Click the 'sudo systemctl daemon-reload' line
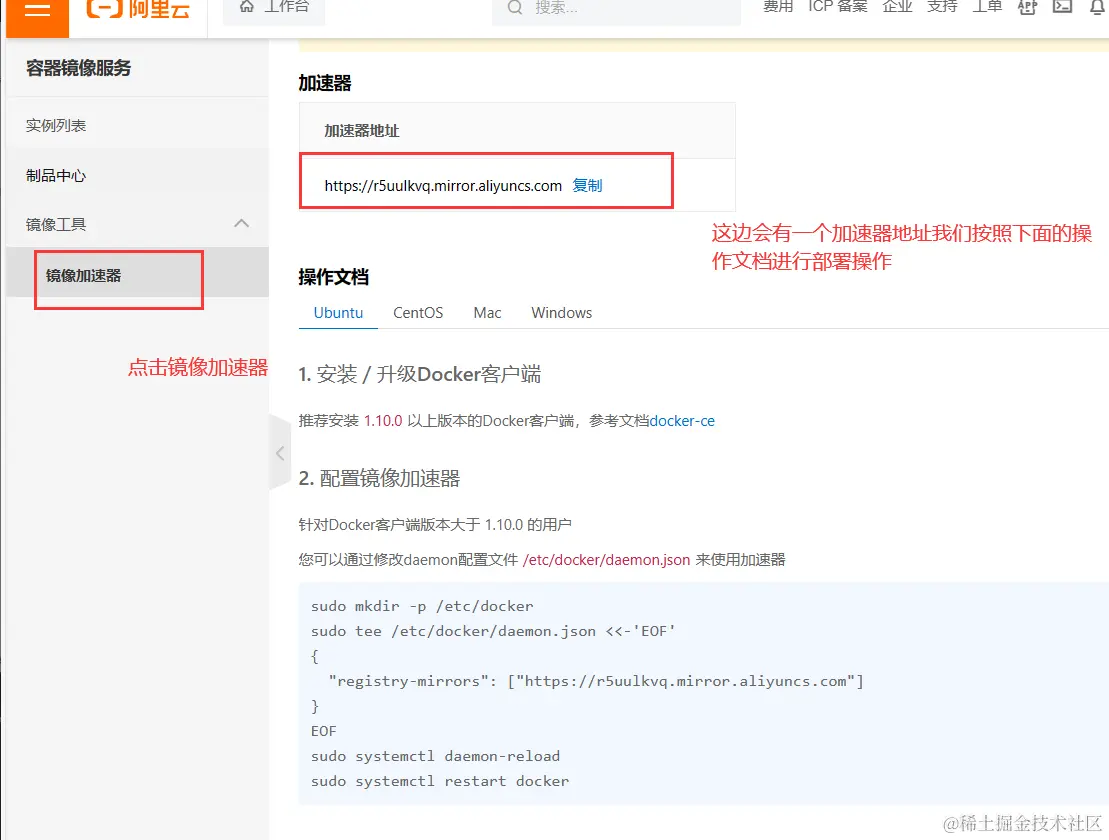The width and height of the screenshot is (1109, 840). point(435,756)
